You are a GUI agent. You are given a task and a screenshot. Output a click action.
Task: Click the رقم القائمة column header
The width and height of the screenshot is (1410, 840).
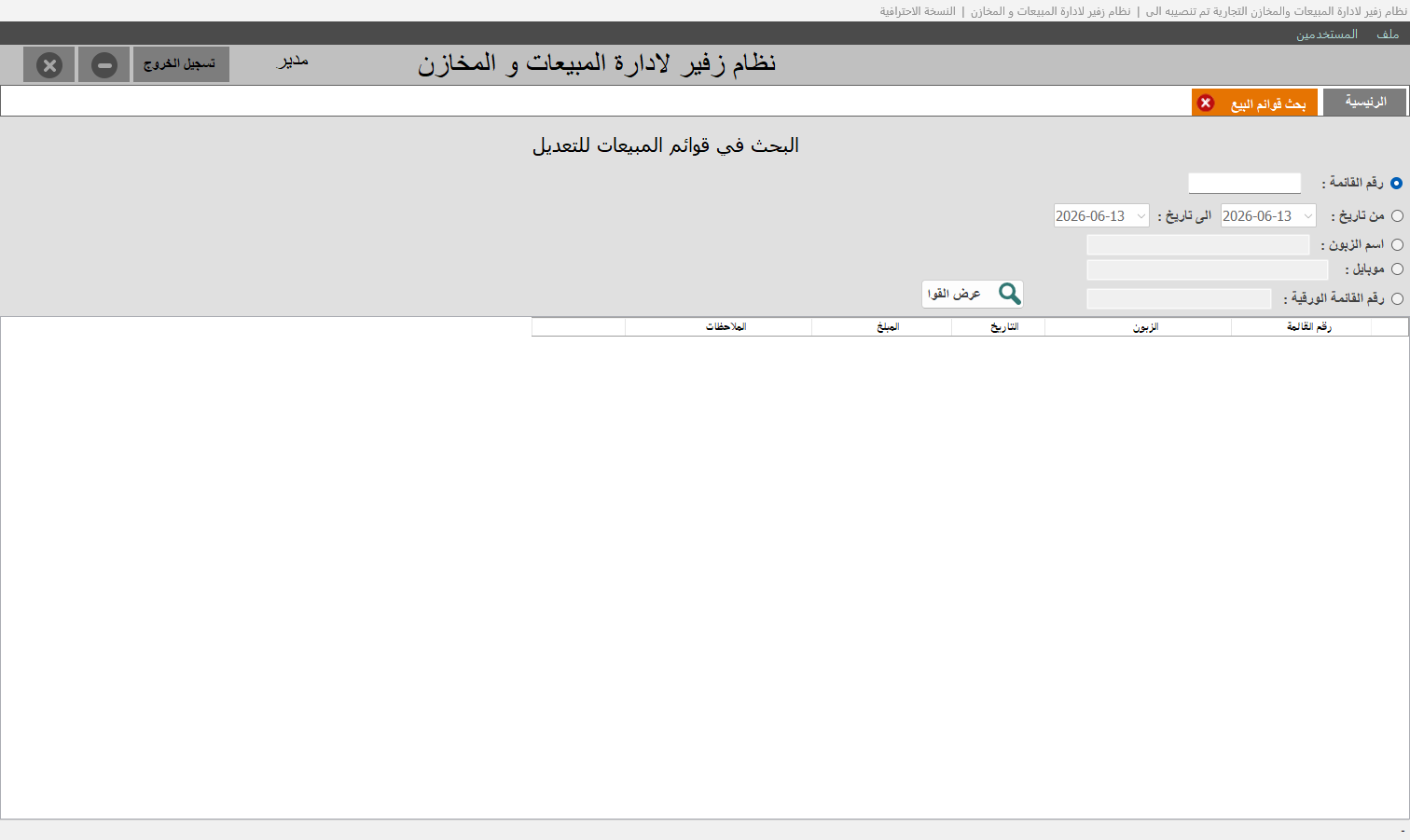(1301, 327)
